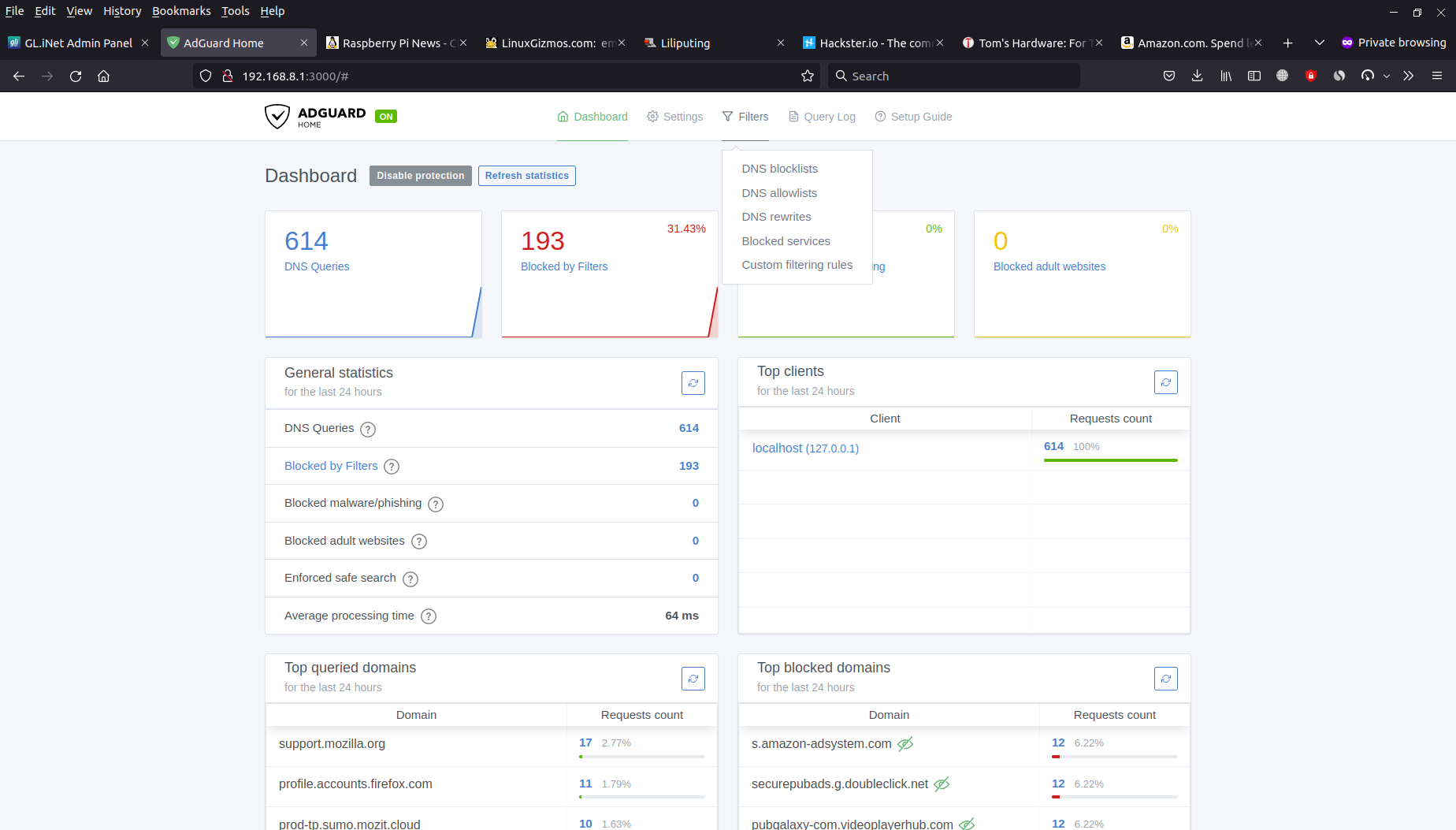Open localhost (127.0.0.1) client link
This screenshot has height=830, width=1456.
pyautogui.click(x=805, y=448)
